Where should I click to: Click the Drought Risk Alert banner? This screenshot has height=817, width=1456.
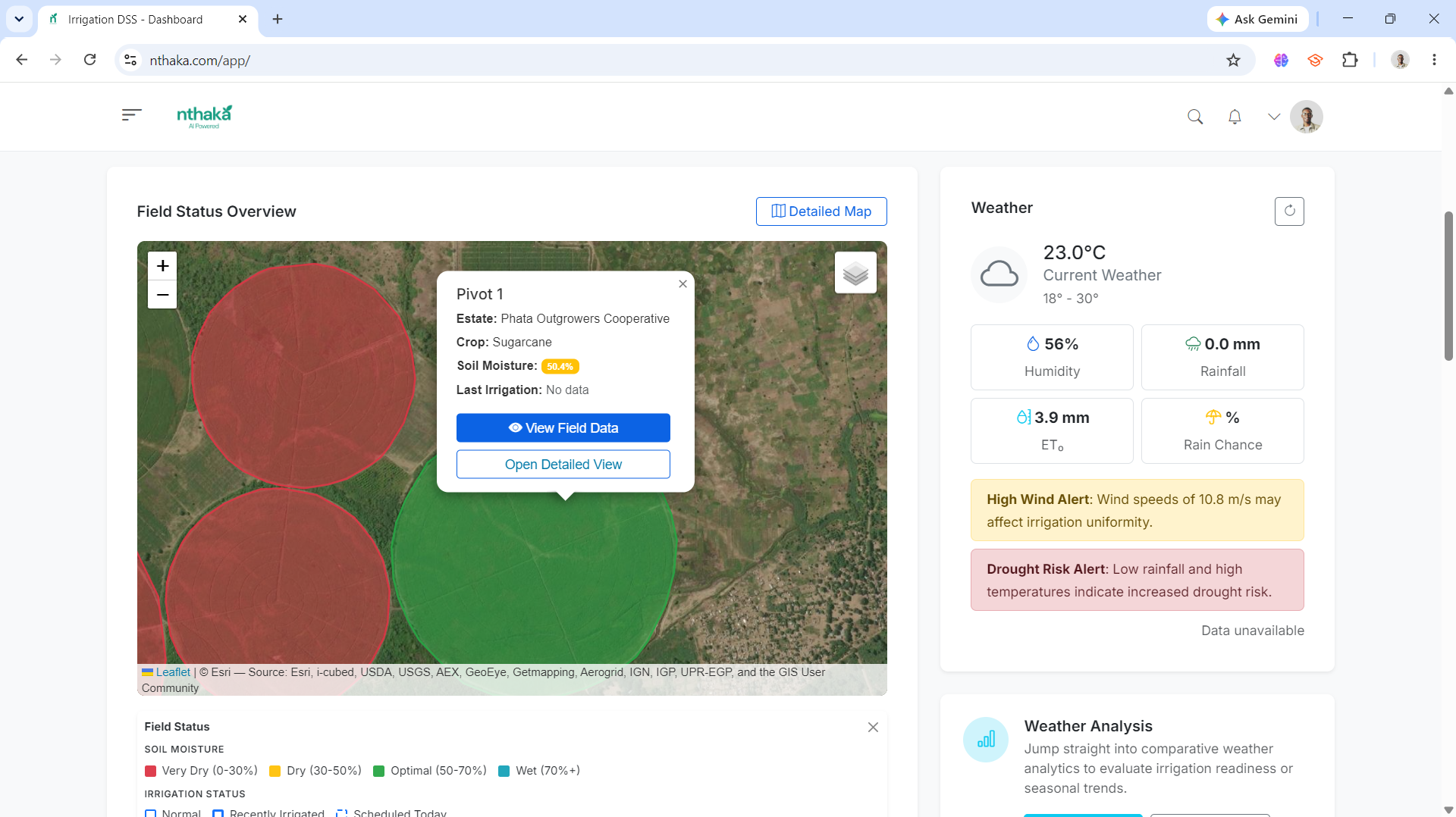(1137, 580)
